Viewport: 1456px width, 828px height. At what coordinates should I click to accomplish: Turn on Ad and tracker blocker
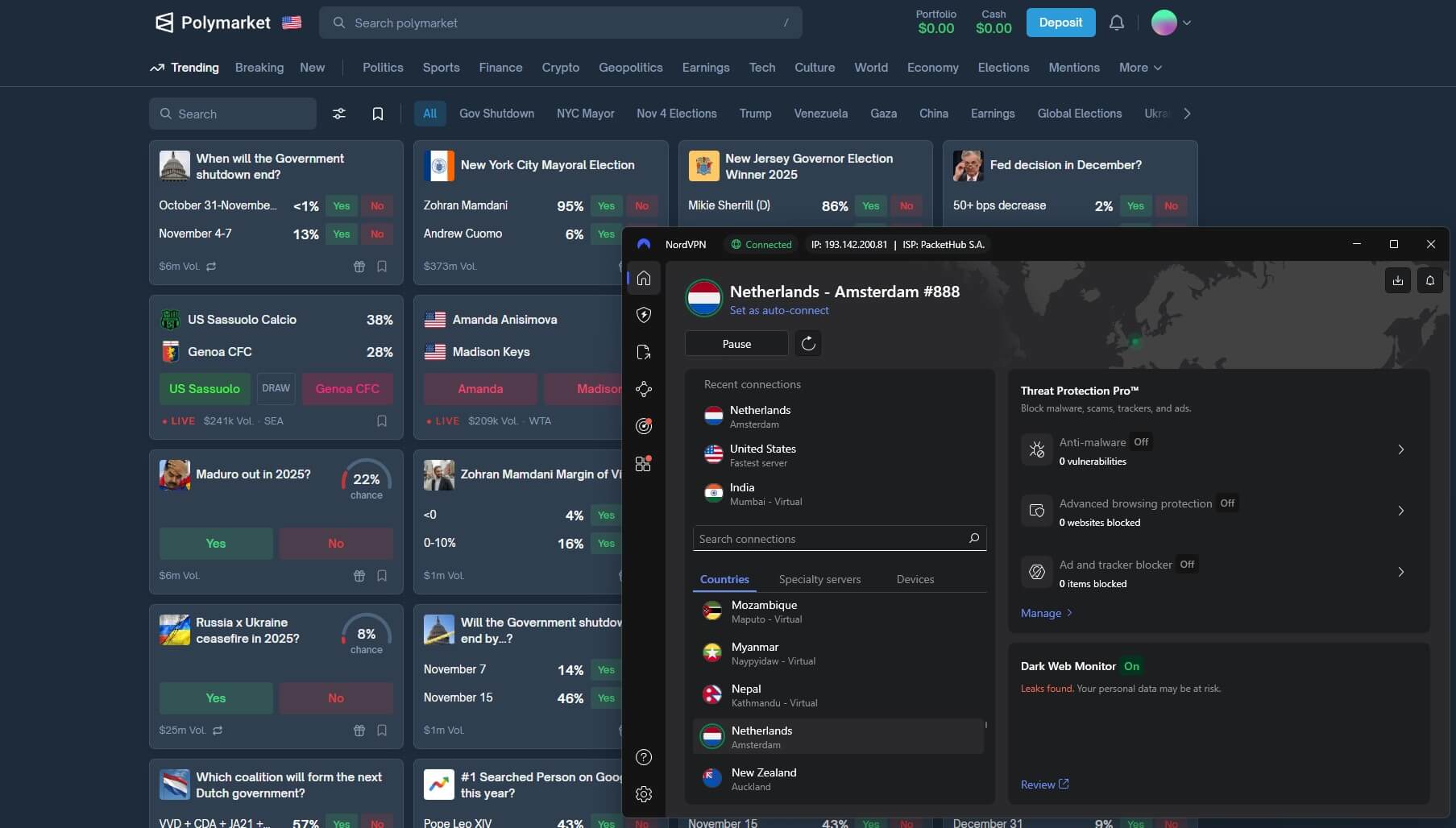tap(1187, 564)
